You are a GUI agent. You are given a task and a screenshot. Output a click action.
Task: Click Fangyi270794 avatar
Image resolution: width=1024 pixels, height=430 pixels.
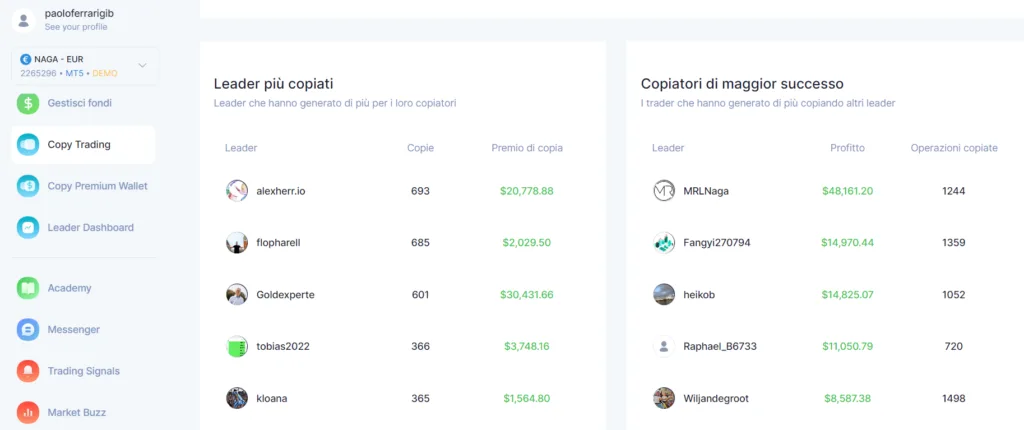pyautogui.click(x=664, y=242)
